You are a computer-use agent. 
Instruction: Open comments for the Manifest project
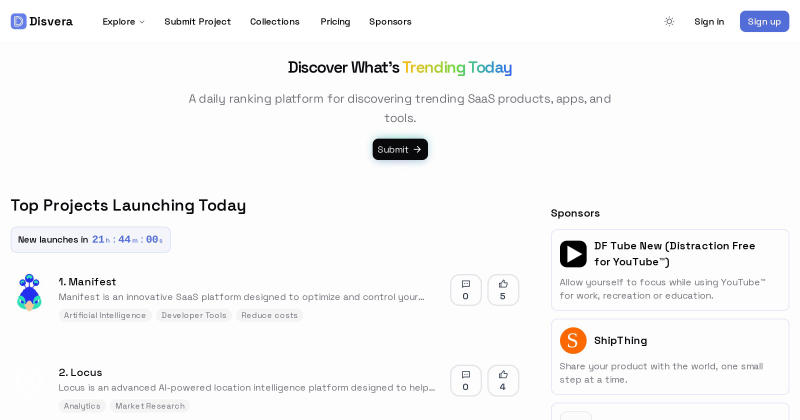(x=465, y=290)
